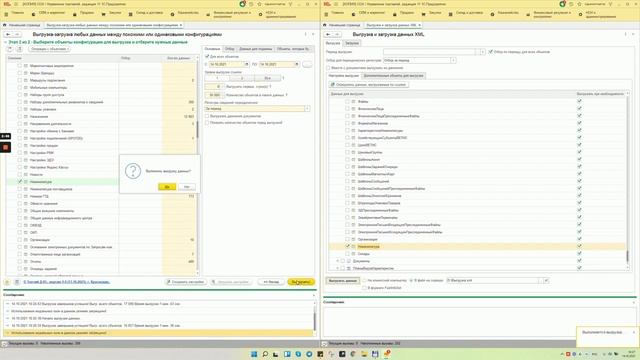
Task: Enable Выгружать движения документов checkbox
Action: (x=207, y=116)
